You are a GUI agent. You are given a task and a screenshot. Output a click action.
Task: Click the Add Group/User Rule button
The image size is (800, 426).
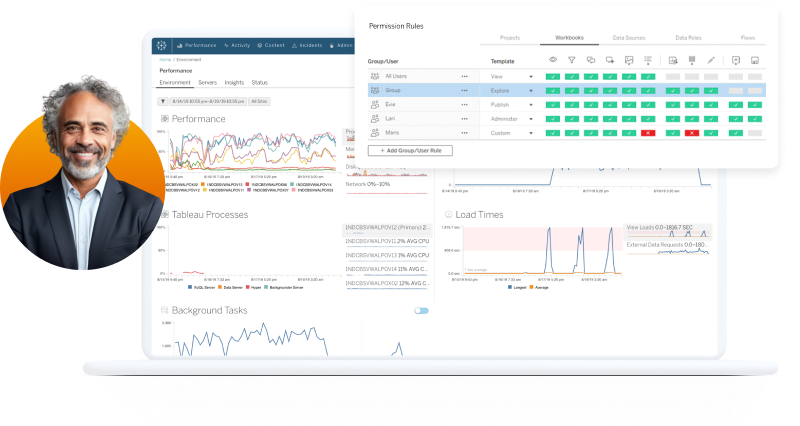click(x=411, y=150)
